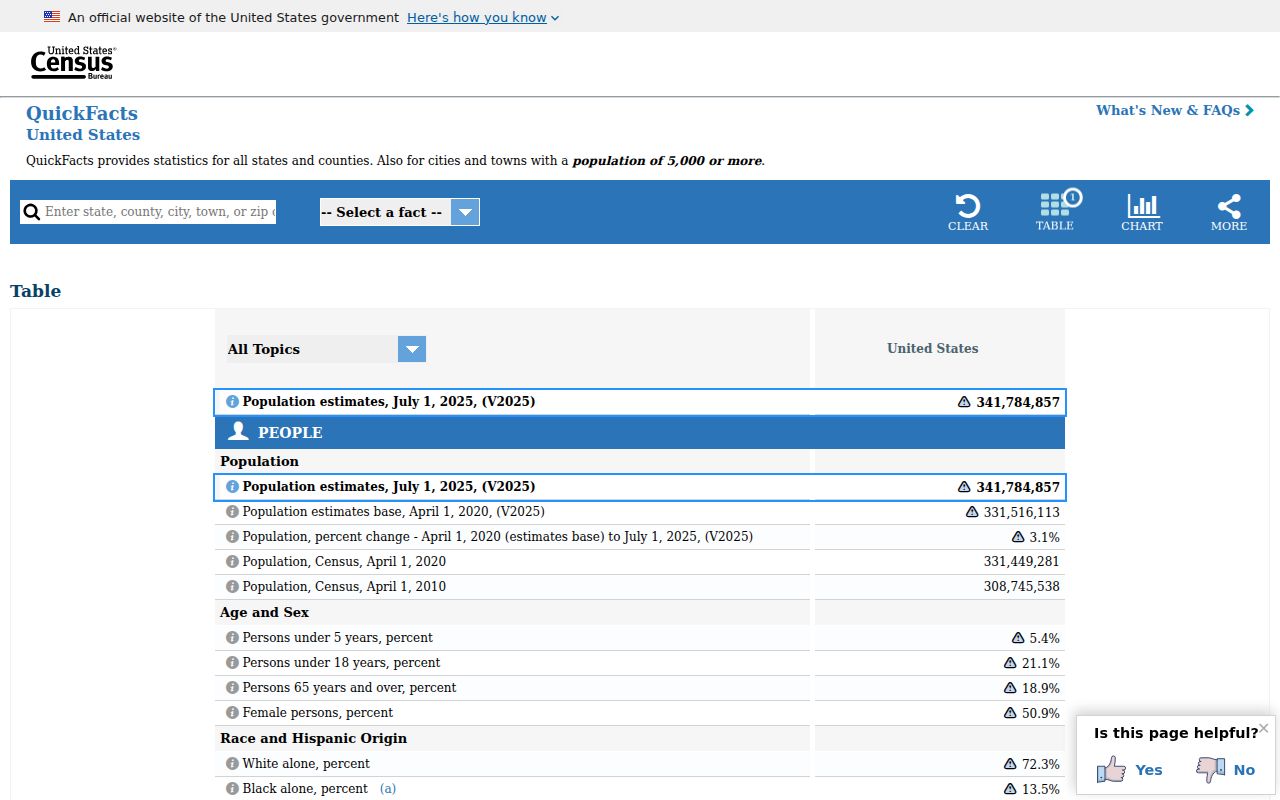Focus the state, county, city search field
The height and width of the screenshot is (800, 1280).
(160, 212)
